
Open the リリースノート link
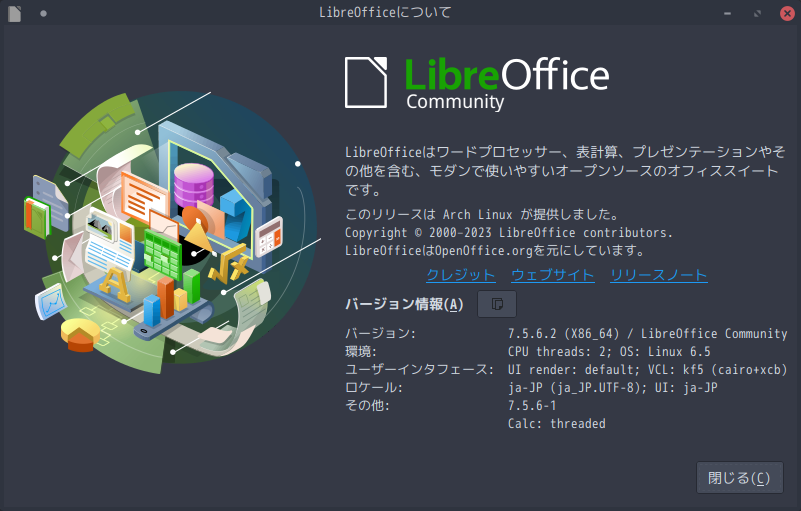click(x=658, y=275)
